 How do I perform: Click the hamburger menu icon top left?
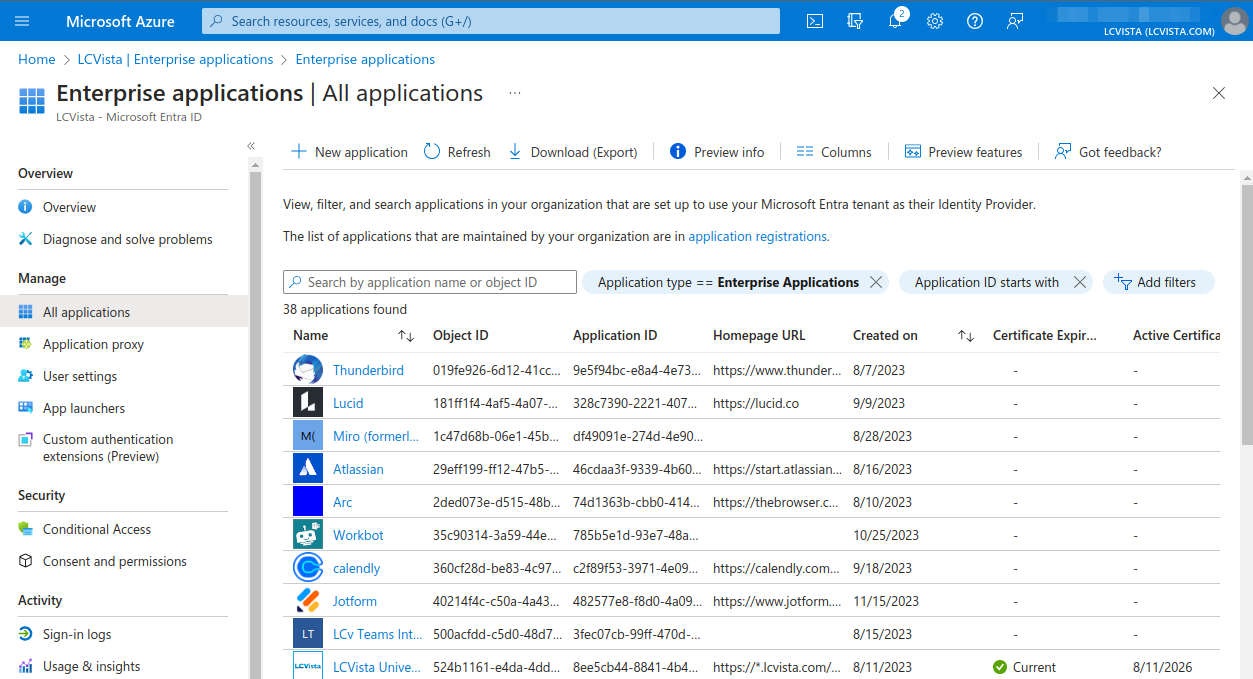point(21,20)
